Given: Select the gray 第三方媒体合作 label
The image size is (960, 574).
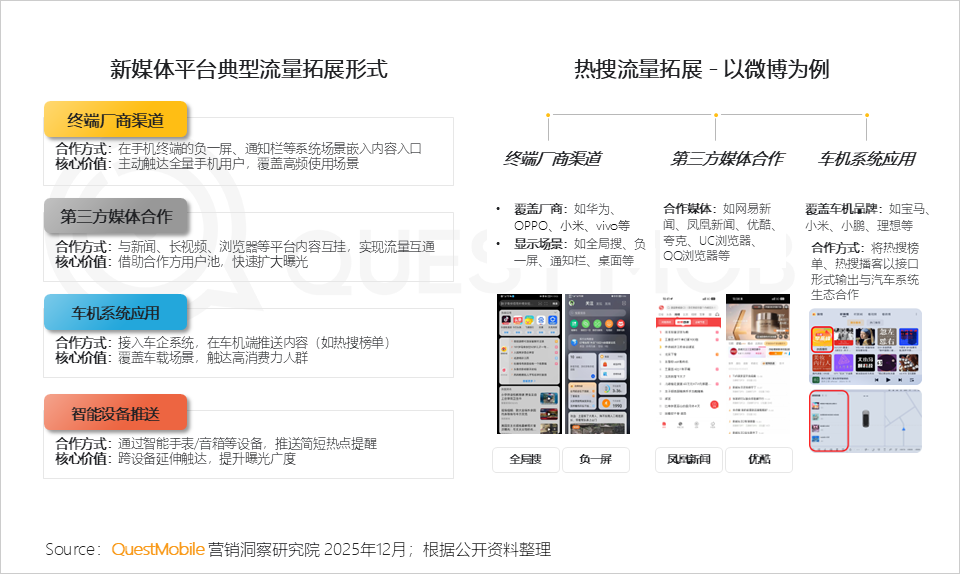Looking at the screenshot, I should pyautogui.click(x=116, y=216).
